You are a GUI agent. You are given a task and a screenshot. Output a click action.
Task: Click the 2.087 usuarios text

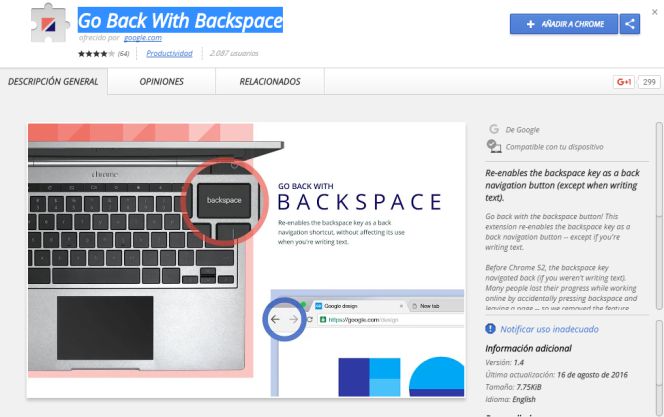pyautogui.click(x=234, y=53)
